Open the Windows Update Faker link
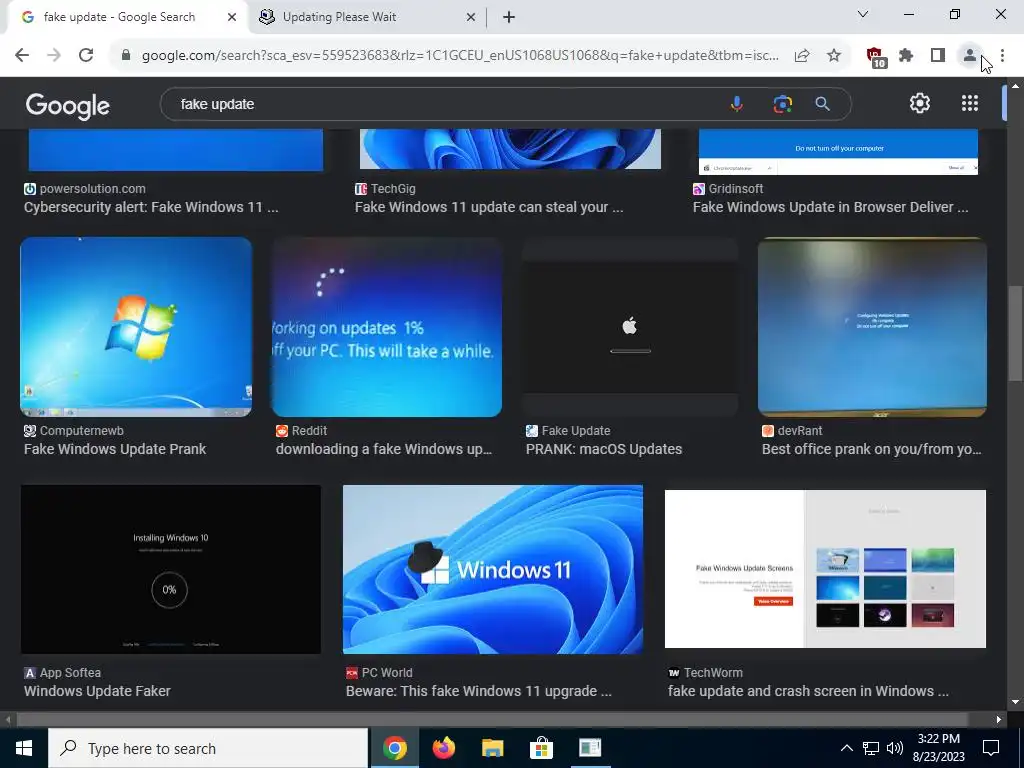The height and width of the screenshot is (768, 1024). pos(97,691)
